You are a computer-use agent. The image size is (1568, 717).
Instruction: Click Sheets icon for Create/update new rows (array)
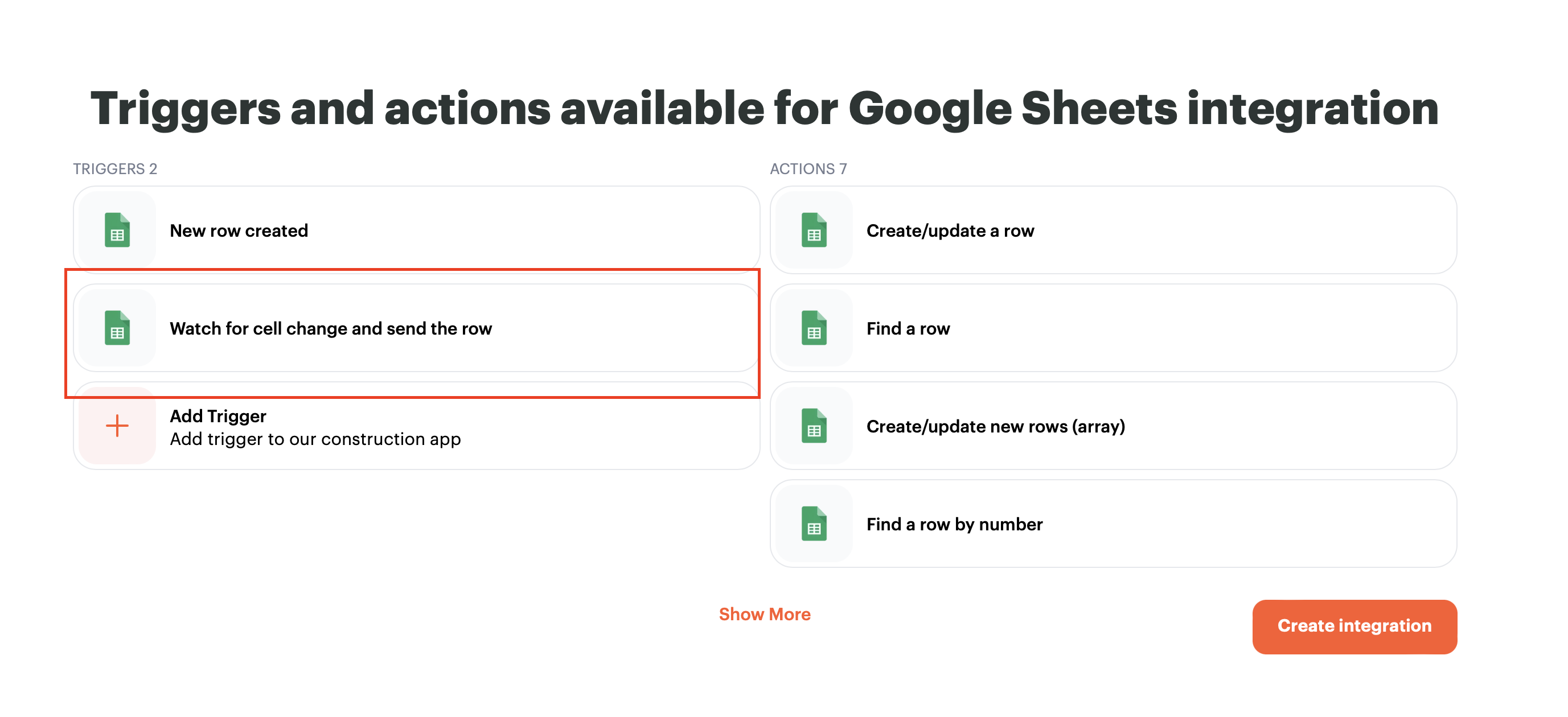pos(814,426)
